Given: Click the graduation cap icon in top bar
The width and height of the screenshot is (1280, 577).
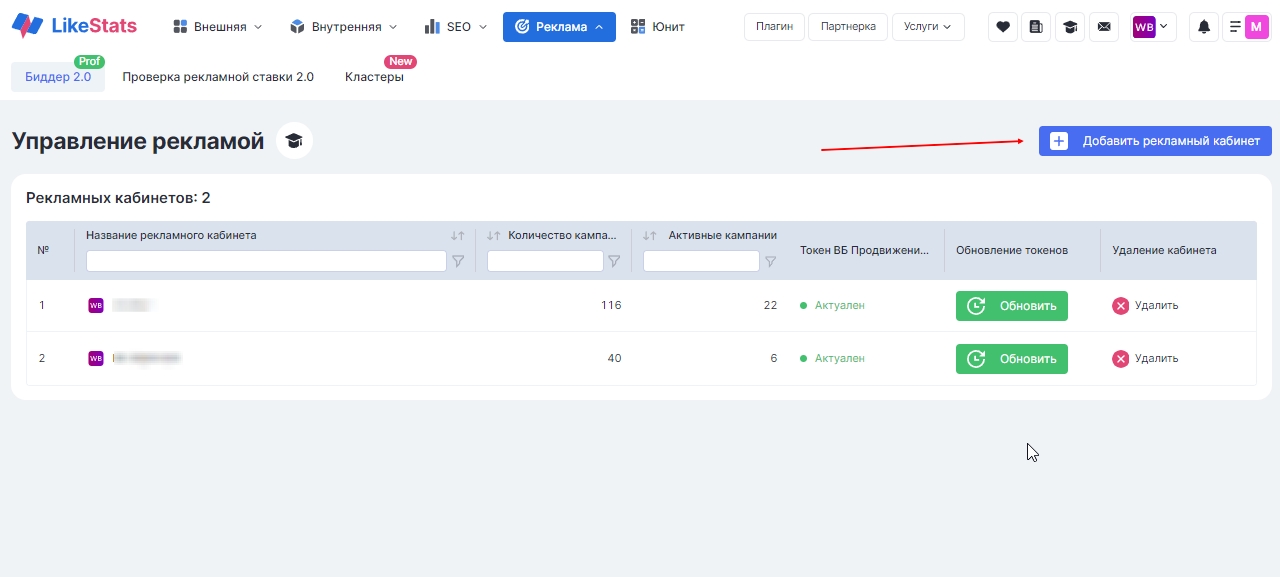Looking at the screenshot, I should pos(1070,27).
